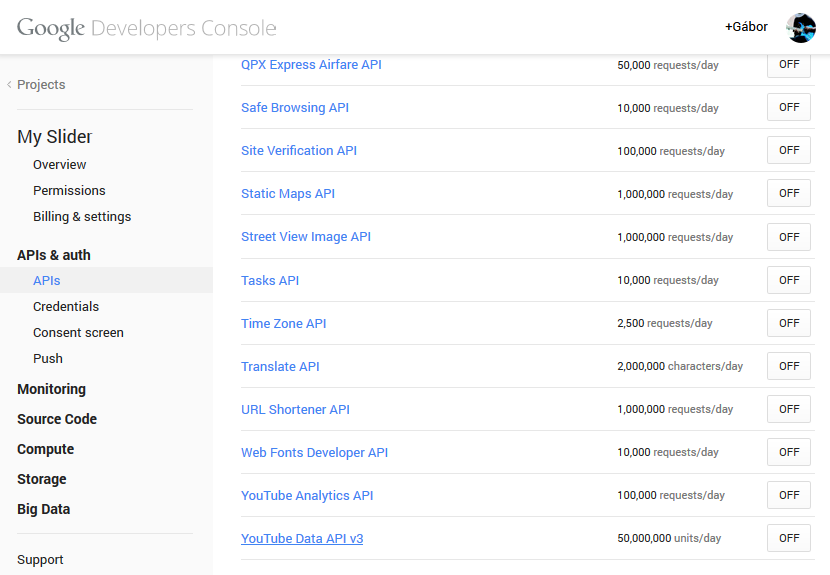Expand the APIs & auth section
The width and height of the screenshot is (830, 575).
(x=53, y=255)
